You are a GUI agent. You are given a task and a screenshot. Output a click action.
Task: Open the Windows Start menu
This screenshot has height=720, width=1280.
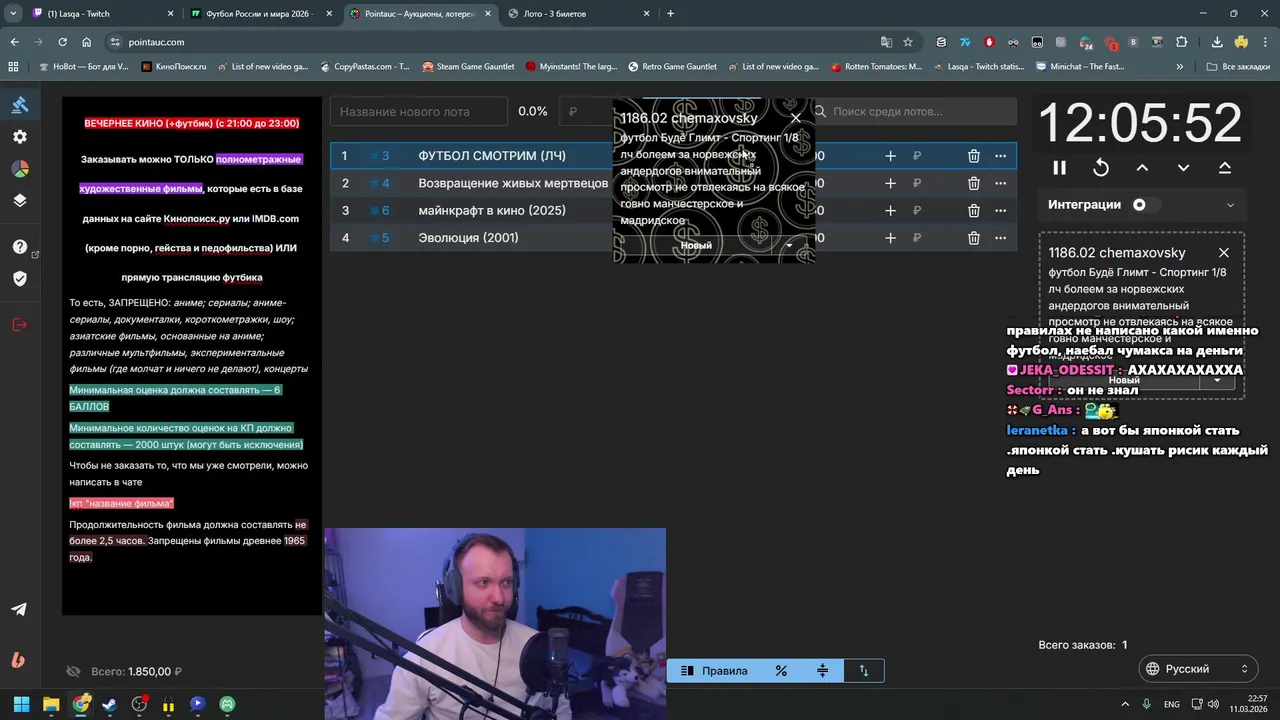coord(21,704)
